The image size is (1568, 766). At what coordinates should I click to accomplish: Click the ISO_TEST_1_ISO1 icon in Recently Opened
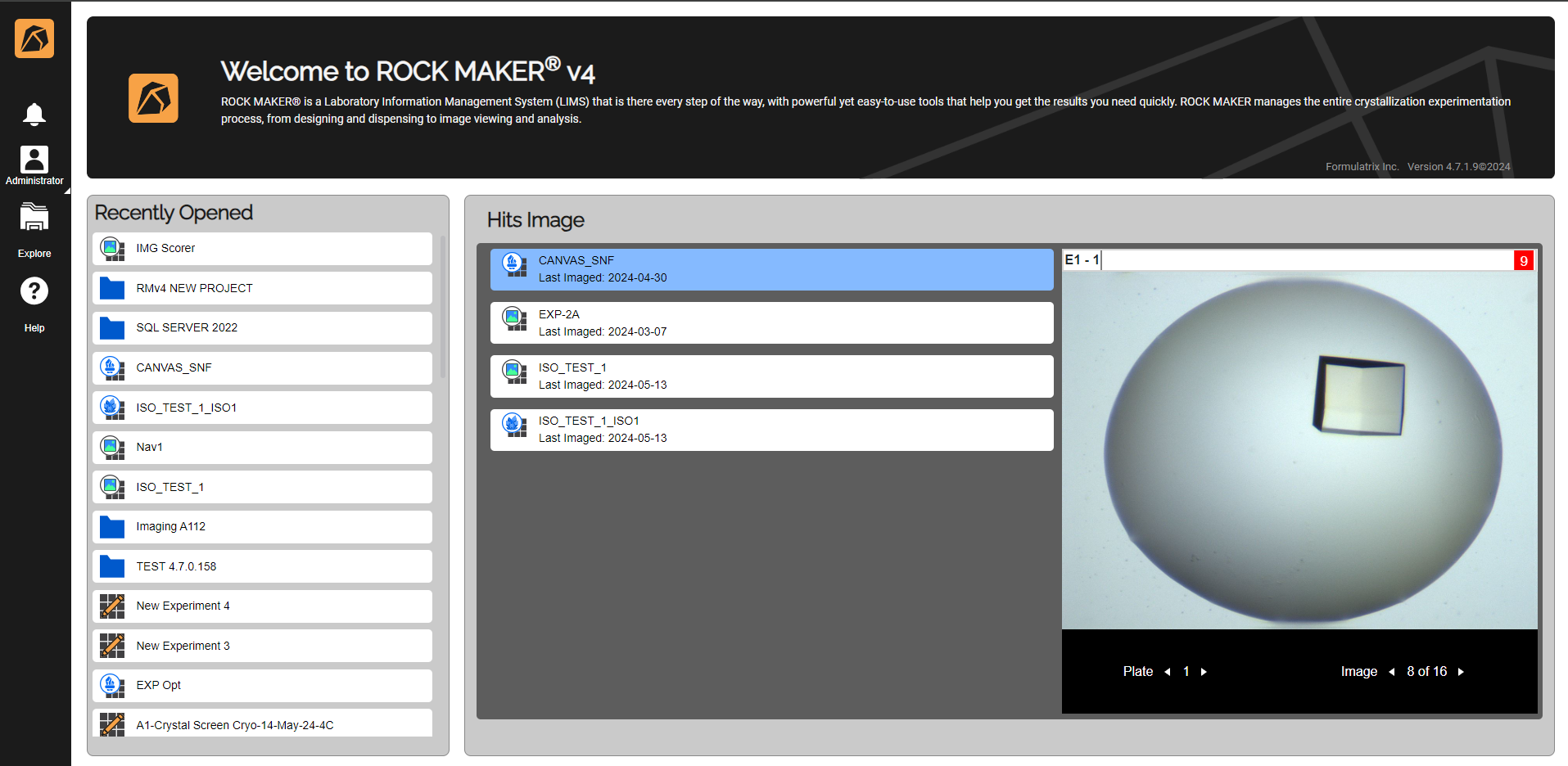[112, 408]
